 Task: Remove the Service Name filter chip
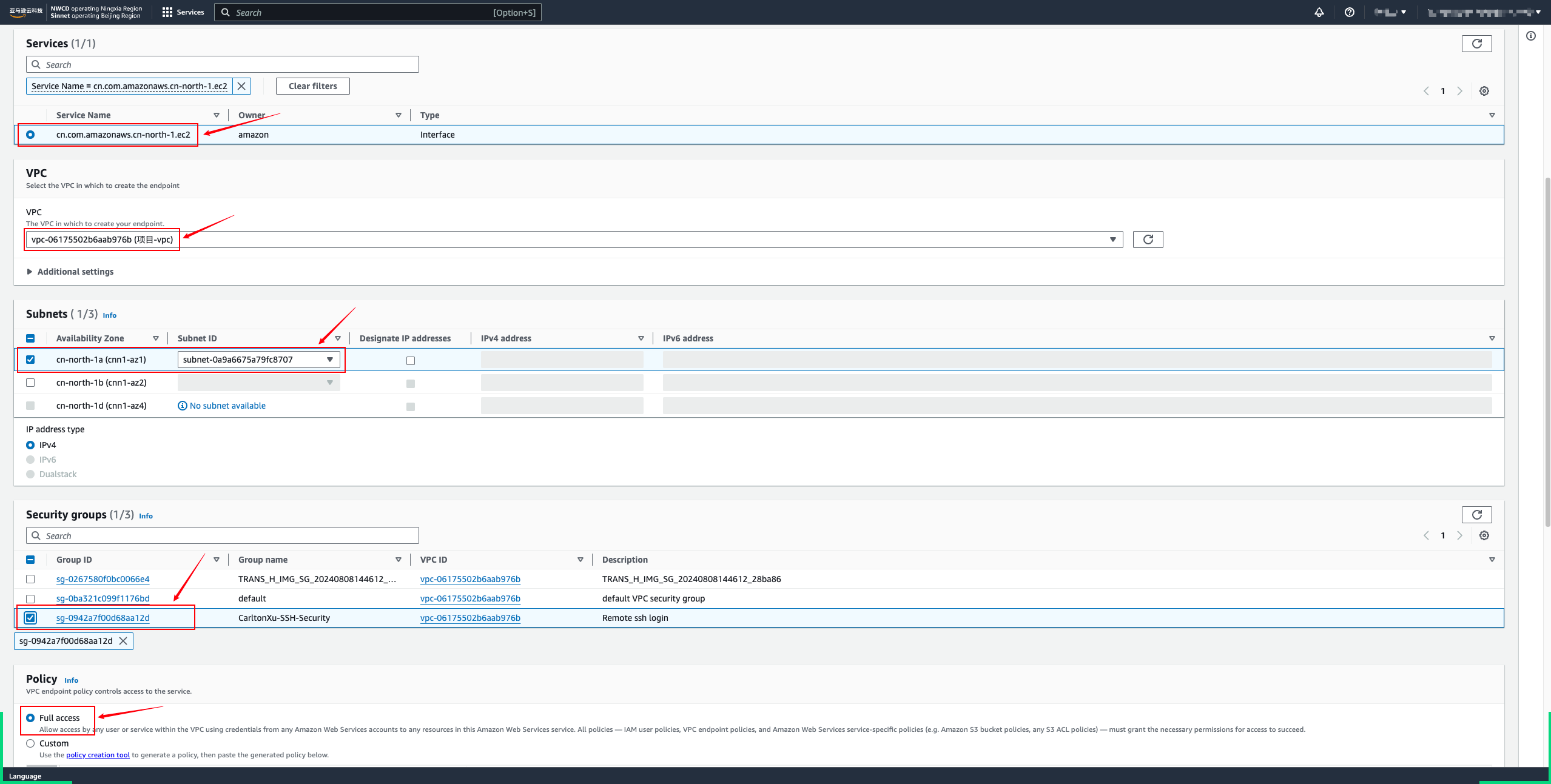tap(241, 86)
